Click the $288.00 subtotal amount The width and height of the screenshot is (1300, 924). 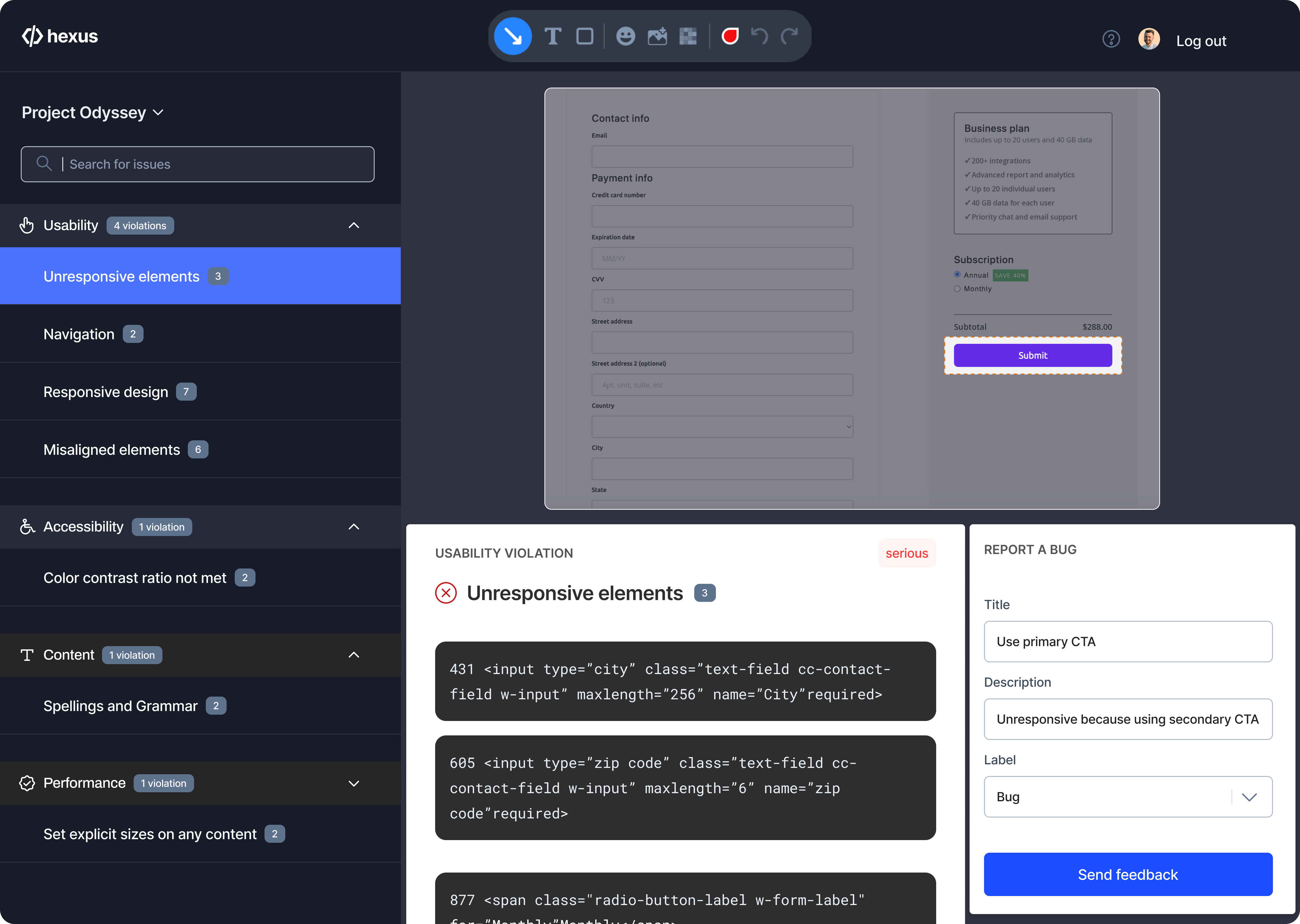pyautogui.click(x=1097, y=327)
